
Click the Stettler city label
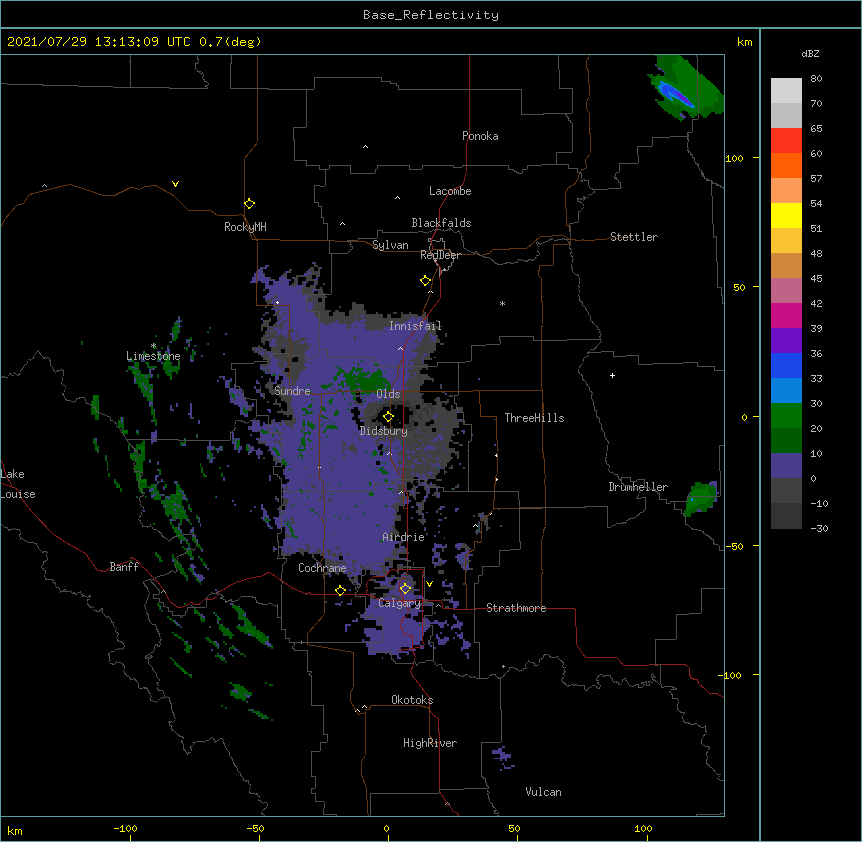(634, 237)
